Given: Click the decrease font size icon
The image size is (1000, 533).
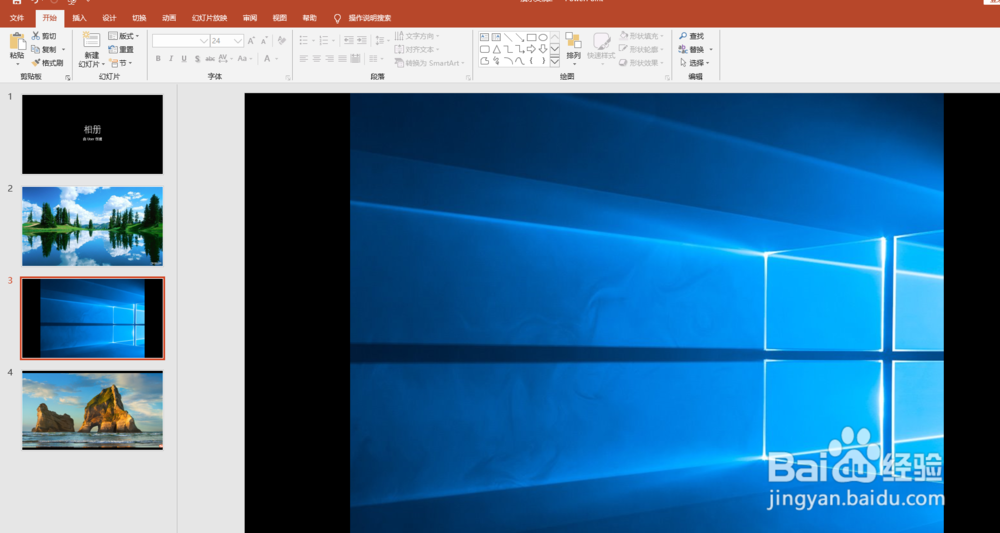Looking at the screenshot, I should coord(264,41).
